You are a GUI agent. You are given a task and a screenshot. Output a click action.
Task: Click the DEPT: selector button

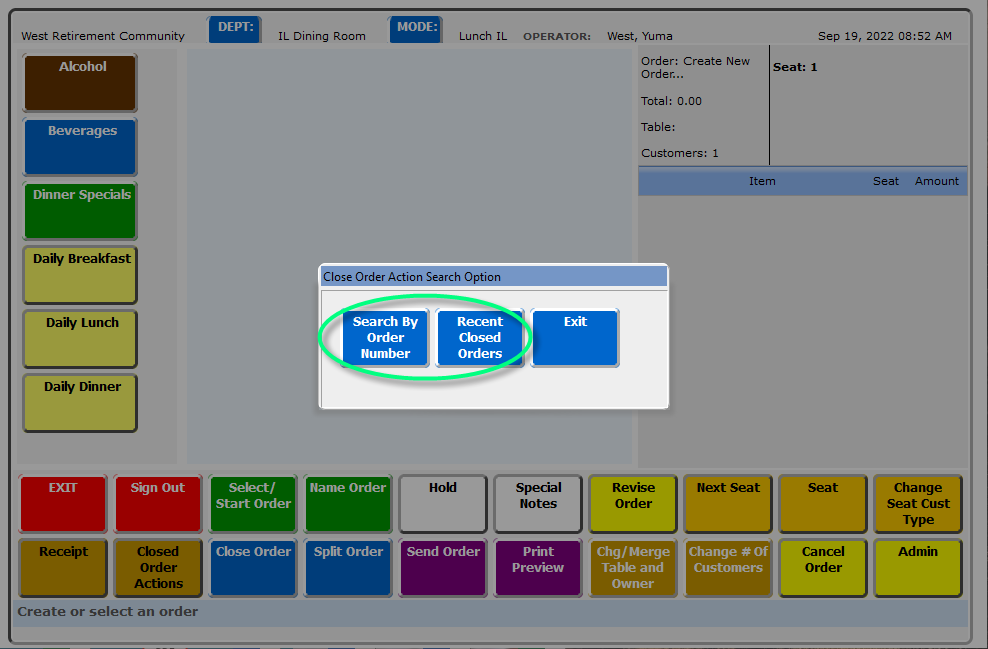234,29
